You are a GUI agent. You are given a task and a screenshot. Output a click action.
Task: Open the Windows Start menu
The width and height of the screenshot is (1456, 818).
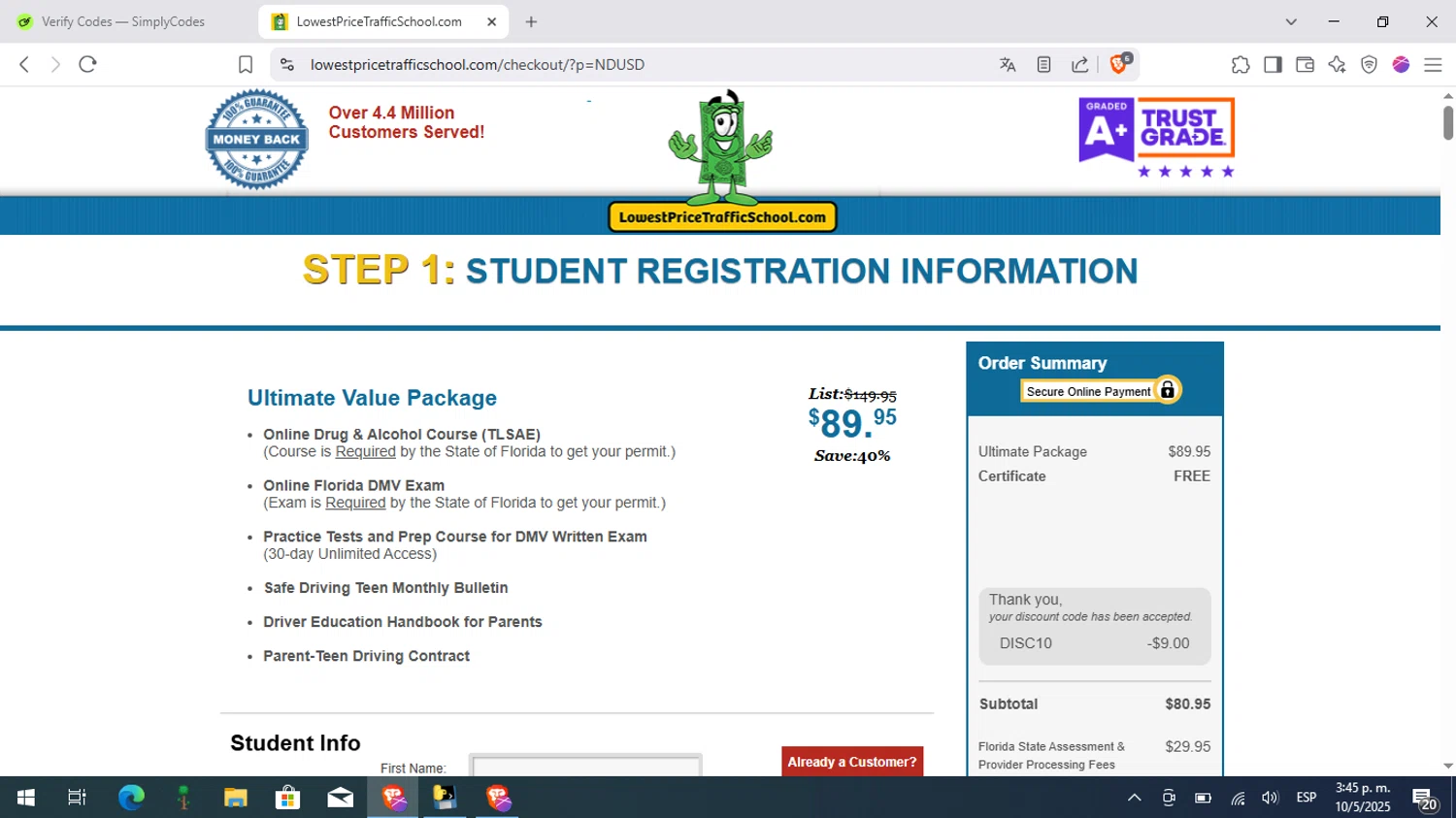click(26, 798)
